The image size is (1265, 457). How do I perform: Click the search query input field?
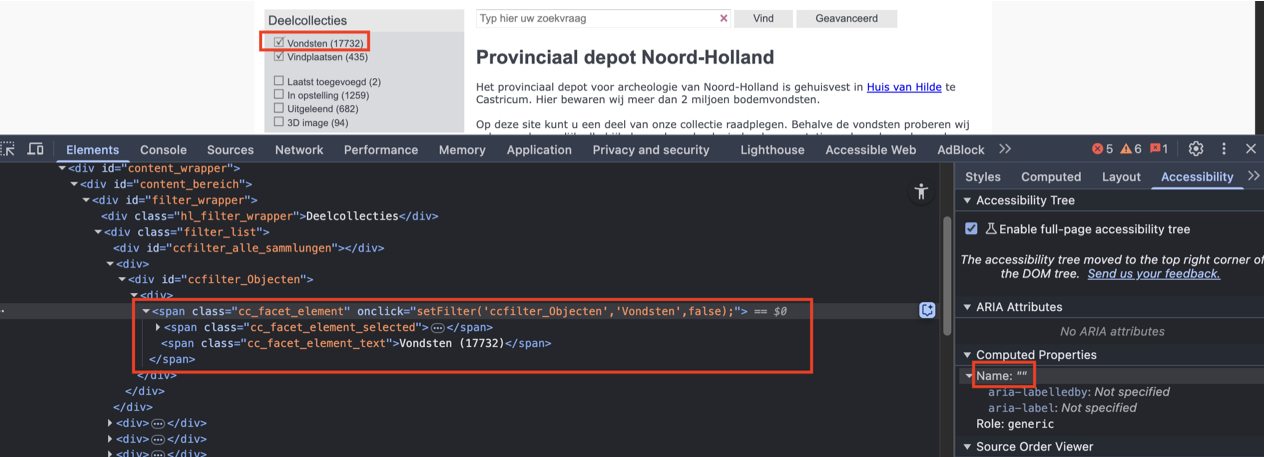(x=596, y=18)
